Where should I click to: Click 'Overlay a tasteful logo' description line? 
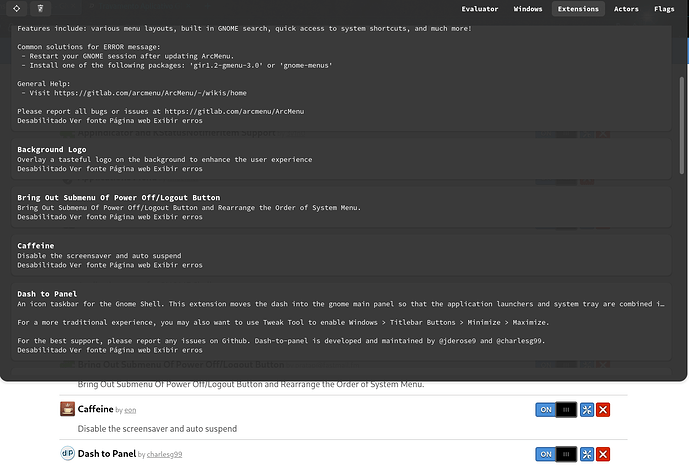coord(165,160)
